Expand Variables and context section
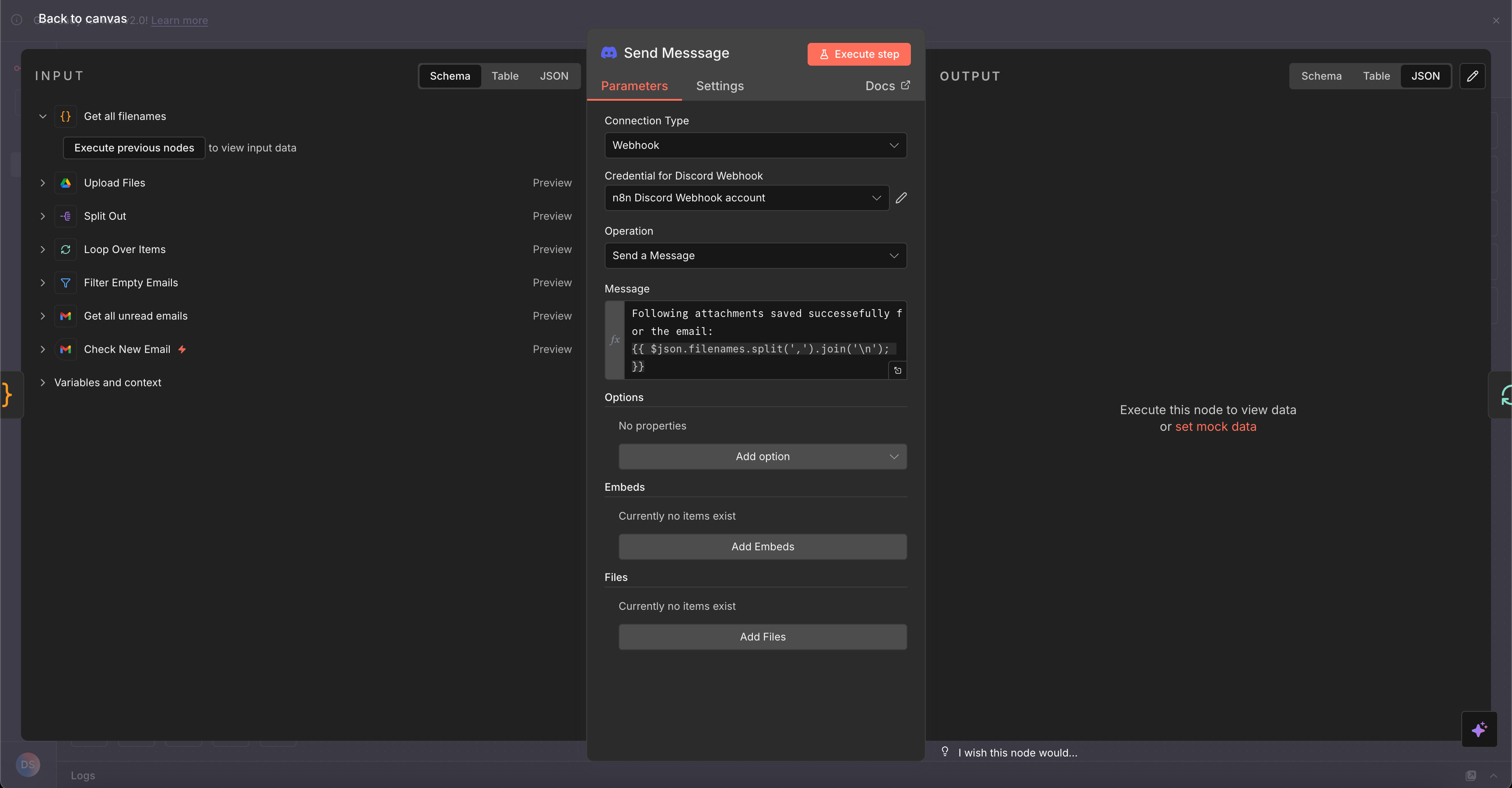 tap(43, 382)
